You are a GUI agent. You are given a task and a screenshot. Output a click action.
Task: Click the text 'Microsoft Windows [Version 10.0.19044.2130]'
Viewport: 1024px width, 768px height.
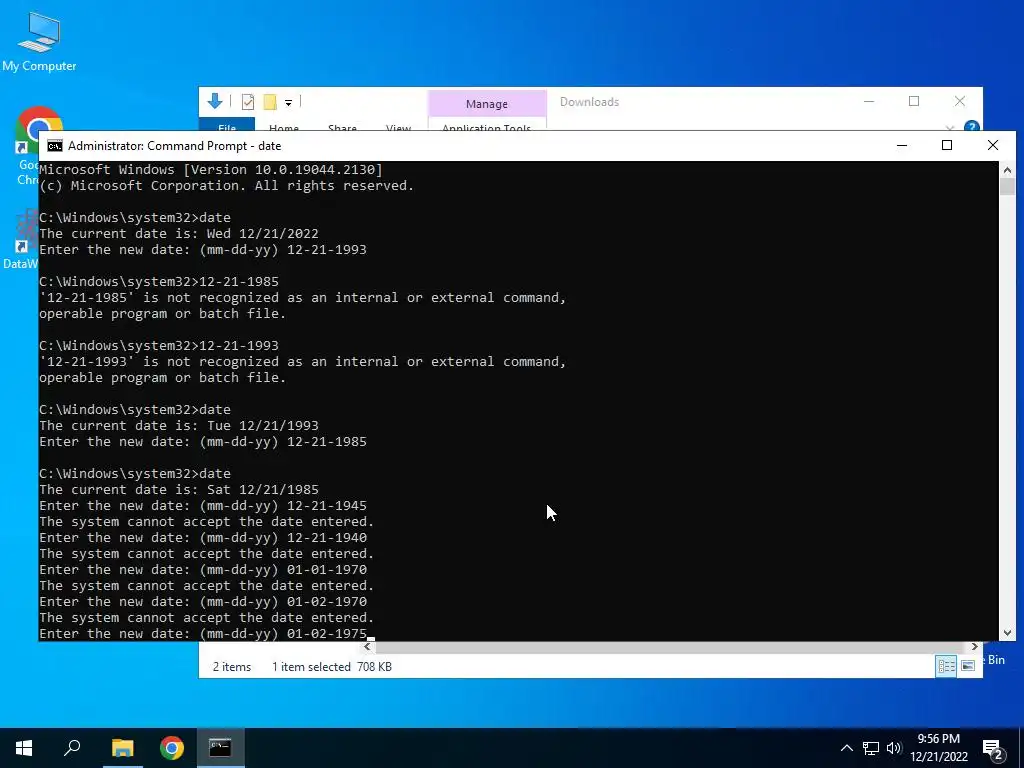pos(211,169)
